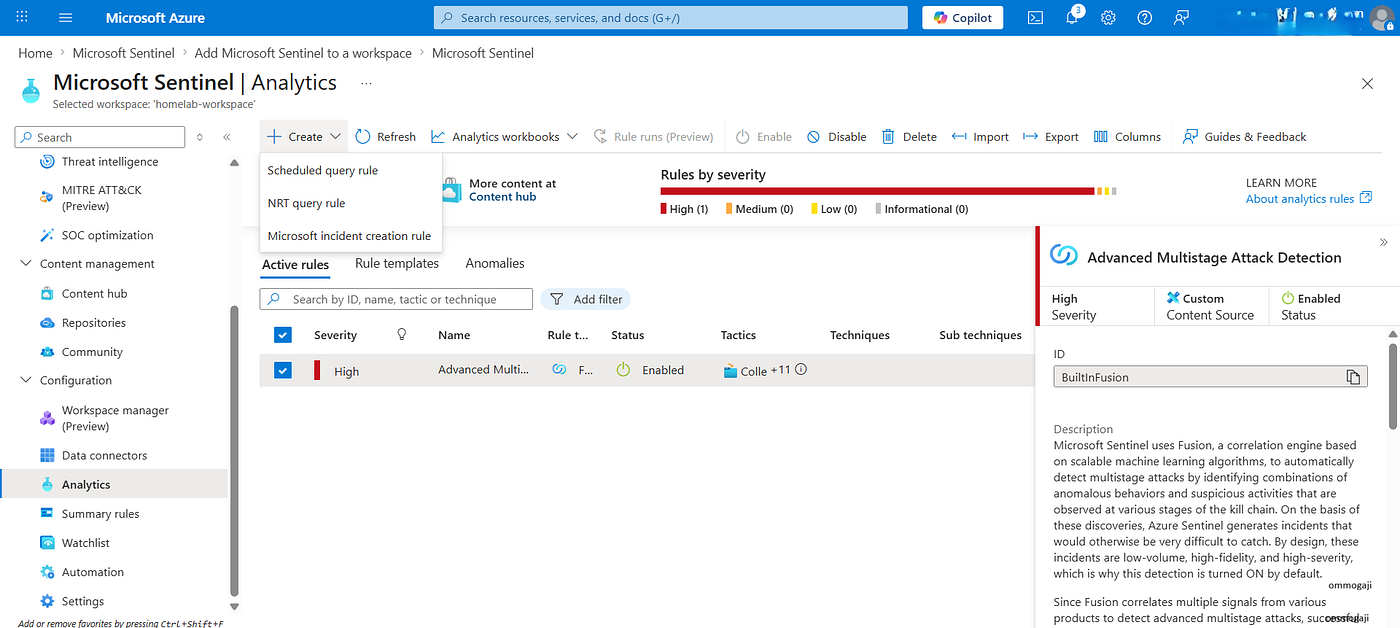Switch to Anomalies tab
This screenshot has width=1400, height=628.
click(495, 264)
